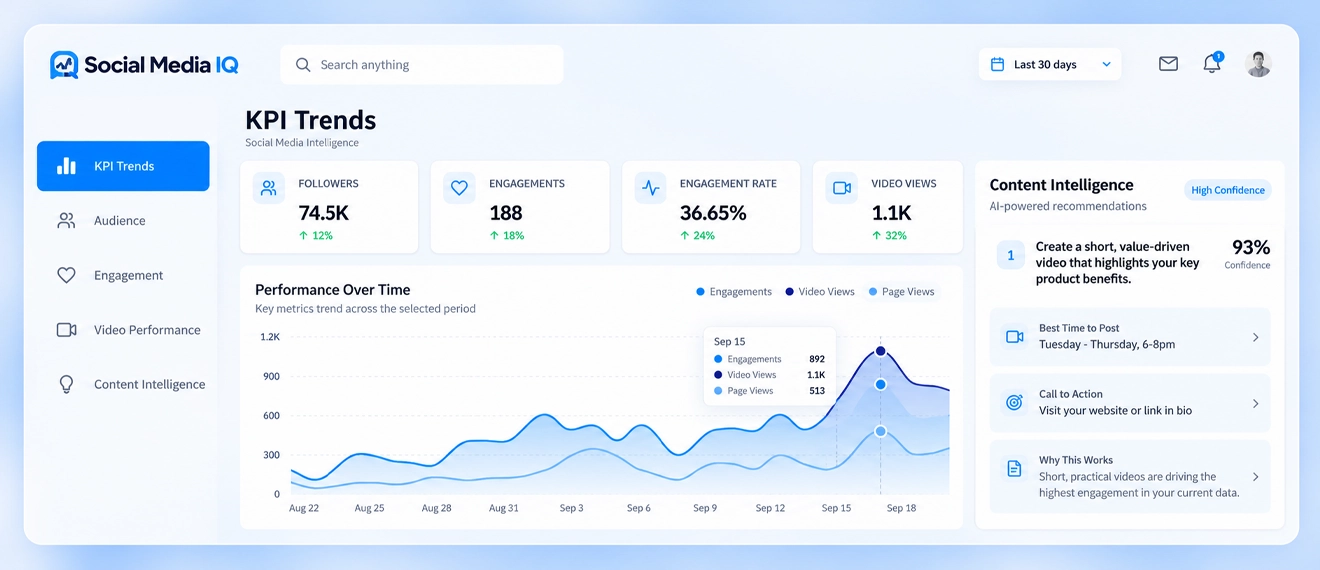The height and width of the screenshot is (570, 1320).
Task: Toggle the Page Views series in chart legend
Action: (x=901, y=292)
